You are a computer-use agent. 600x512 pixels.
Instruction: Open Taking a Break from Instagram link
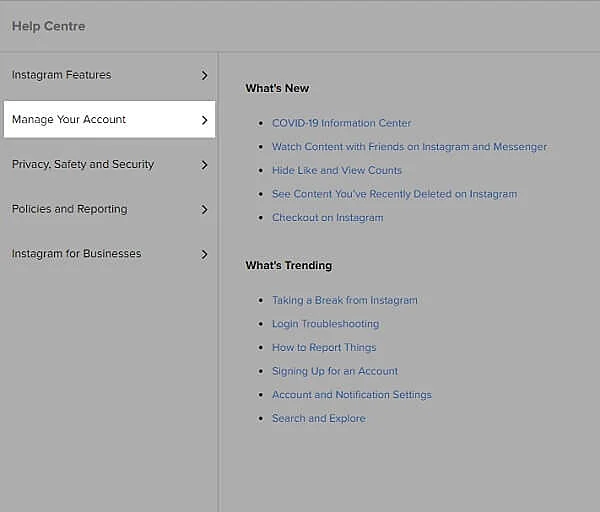(x=344, y=300)
